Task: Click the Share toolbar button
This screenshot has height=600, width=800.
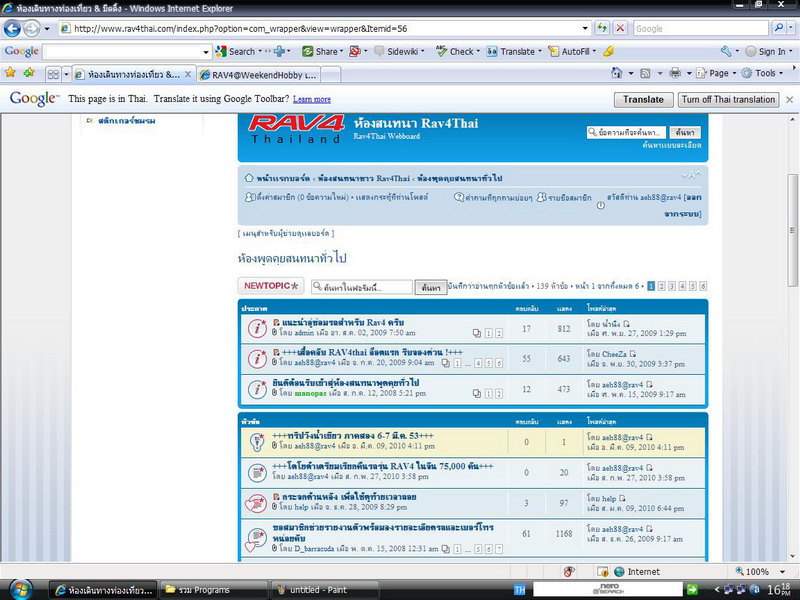Action: [x=320, y=51]
